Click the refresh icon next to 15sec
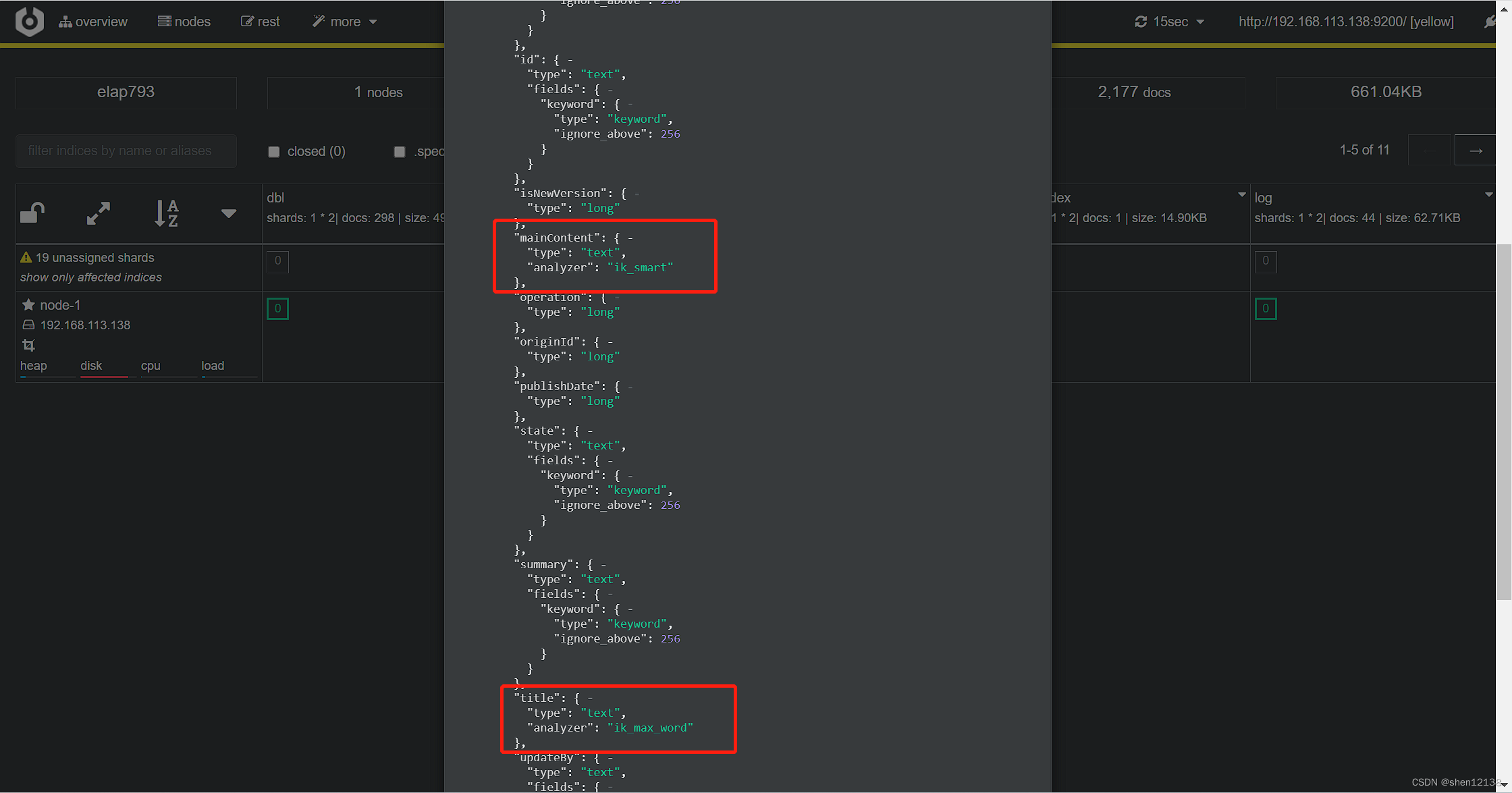This screenshot has width=1512, height=793. pyautogui.click(x=1141, y=21)
